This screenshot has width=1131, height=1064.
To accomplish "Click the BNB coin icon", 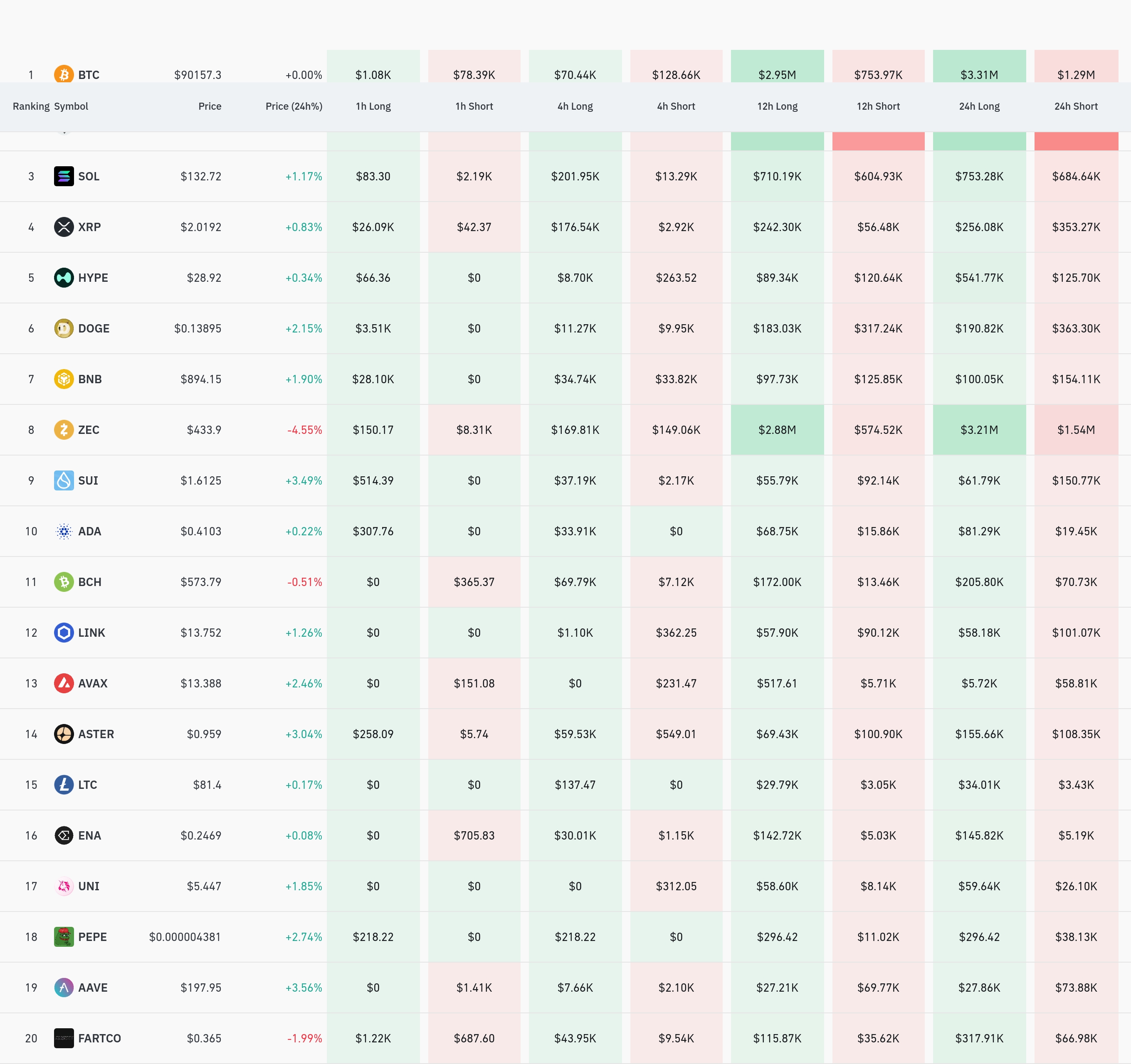I will pos(64,379).
